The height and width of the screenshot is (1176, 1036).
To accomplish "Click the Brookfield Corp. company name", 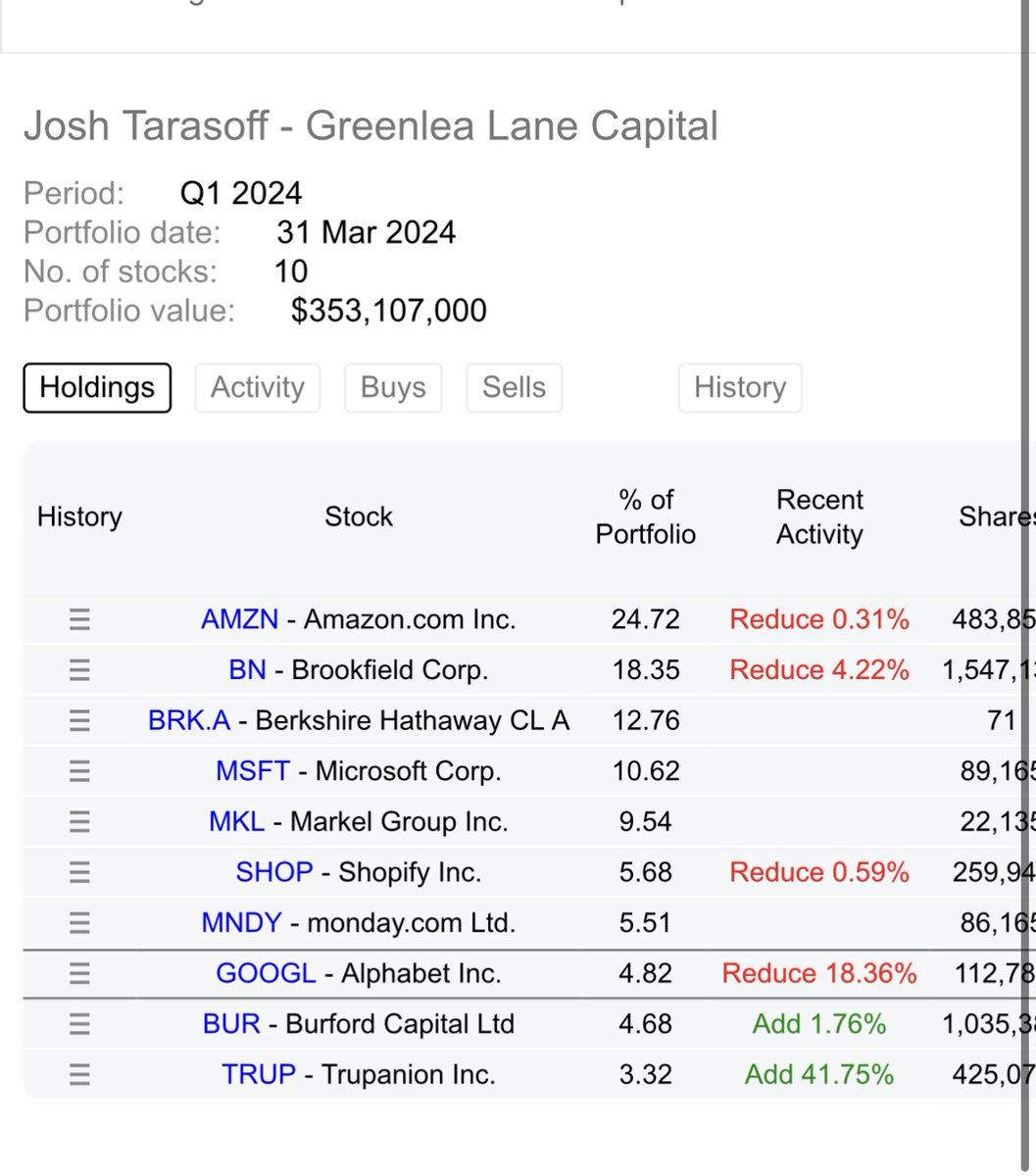I will [x=390, y=670].
